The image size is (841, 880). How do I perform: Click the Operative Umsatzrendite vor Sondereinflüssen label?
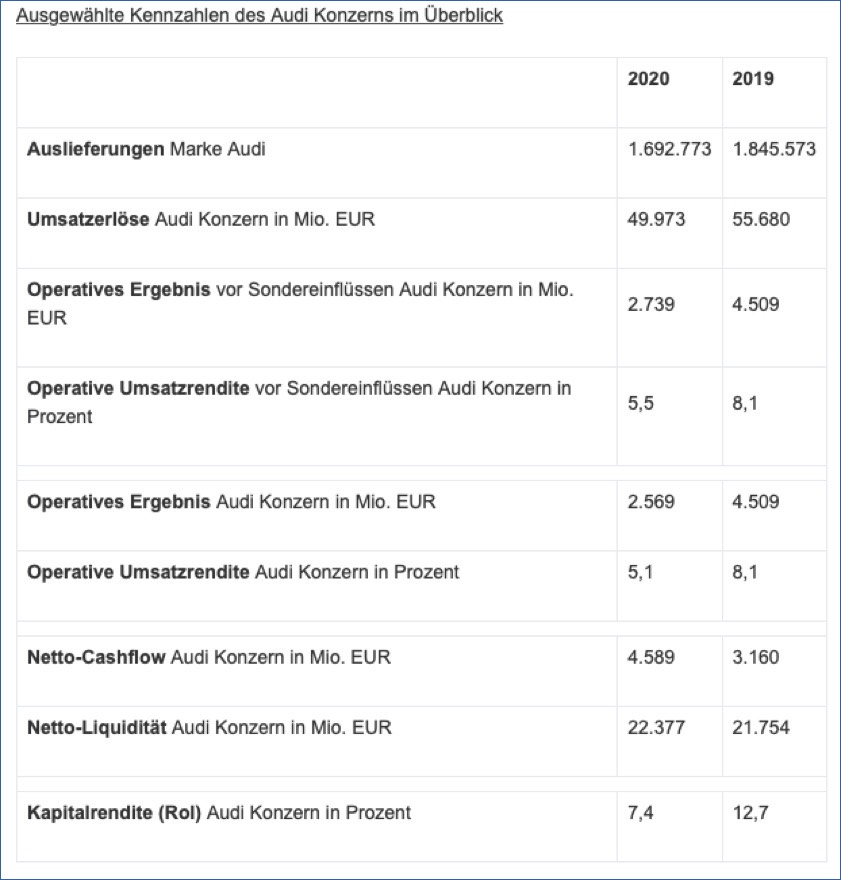[299, 402]
